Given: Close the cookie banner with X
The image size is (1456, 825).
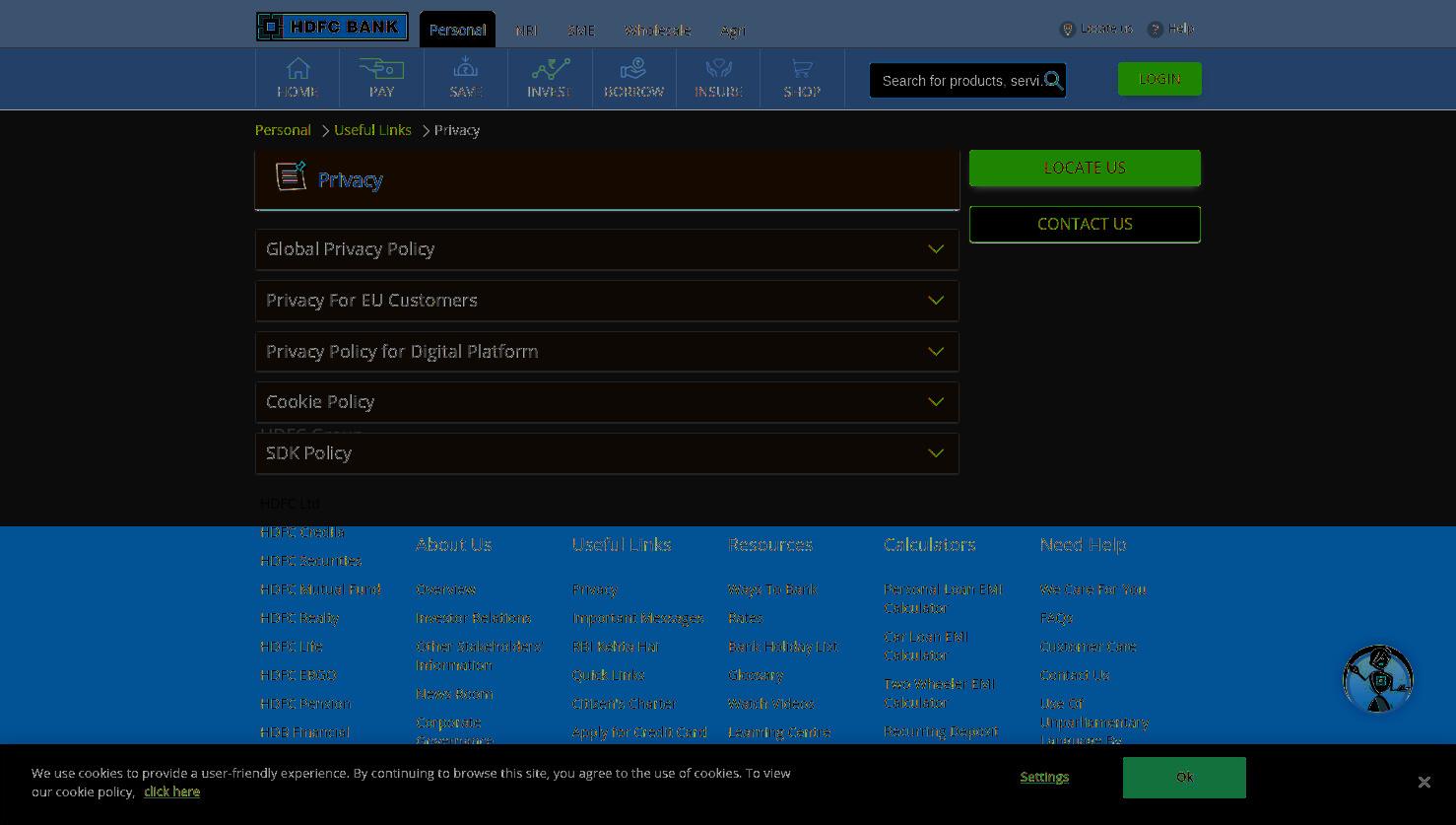Looking at the screenshot, I should (x=1423, y=782).
